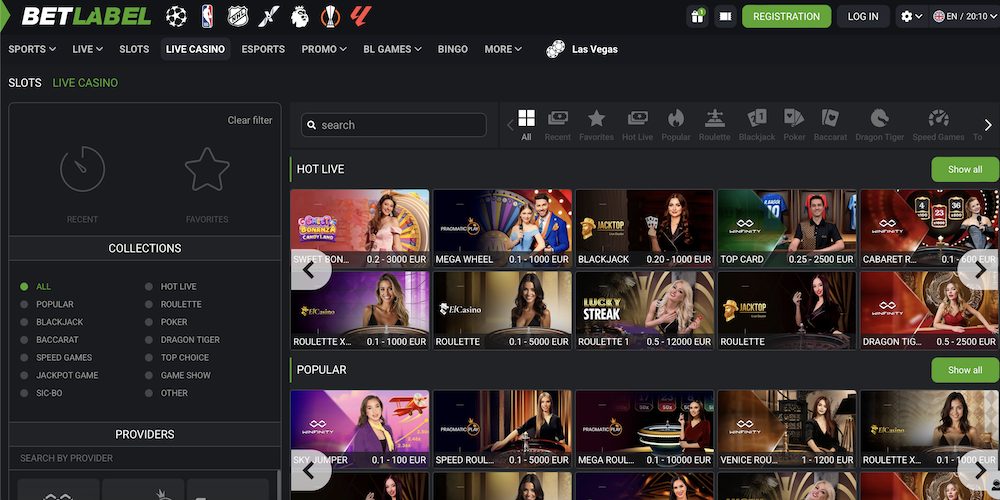Click the REGISTRATION button

(786, 17)
